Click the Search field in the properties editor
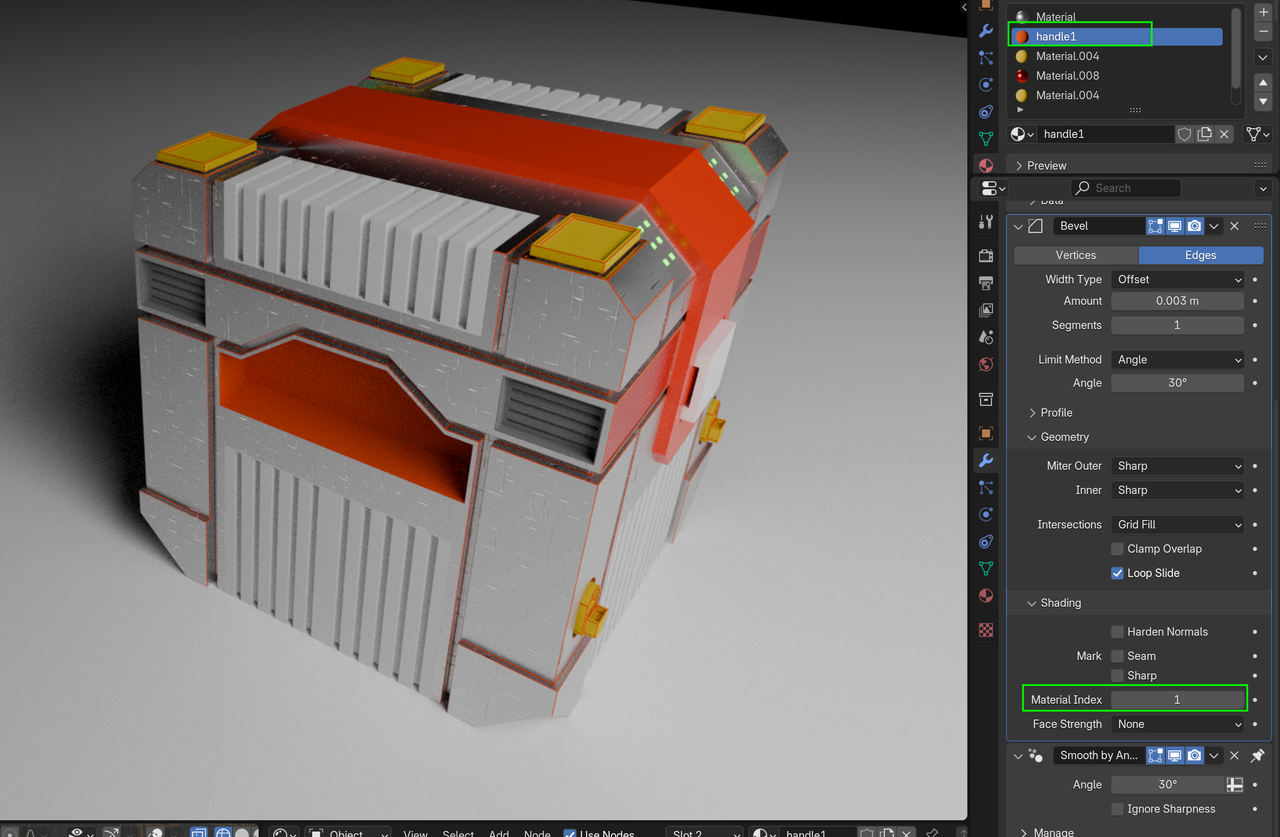 point(1125,187)
